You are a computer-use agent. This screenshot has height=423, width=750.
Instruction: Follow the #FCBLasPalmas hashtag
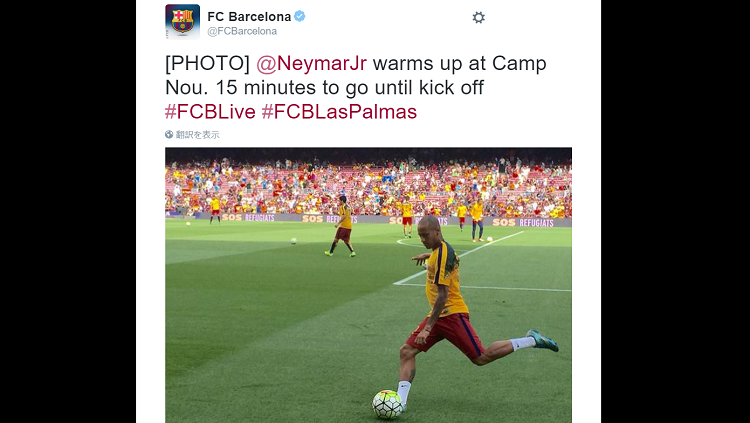pyautogui.click(x=339, y=111)
